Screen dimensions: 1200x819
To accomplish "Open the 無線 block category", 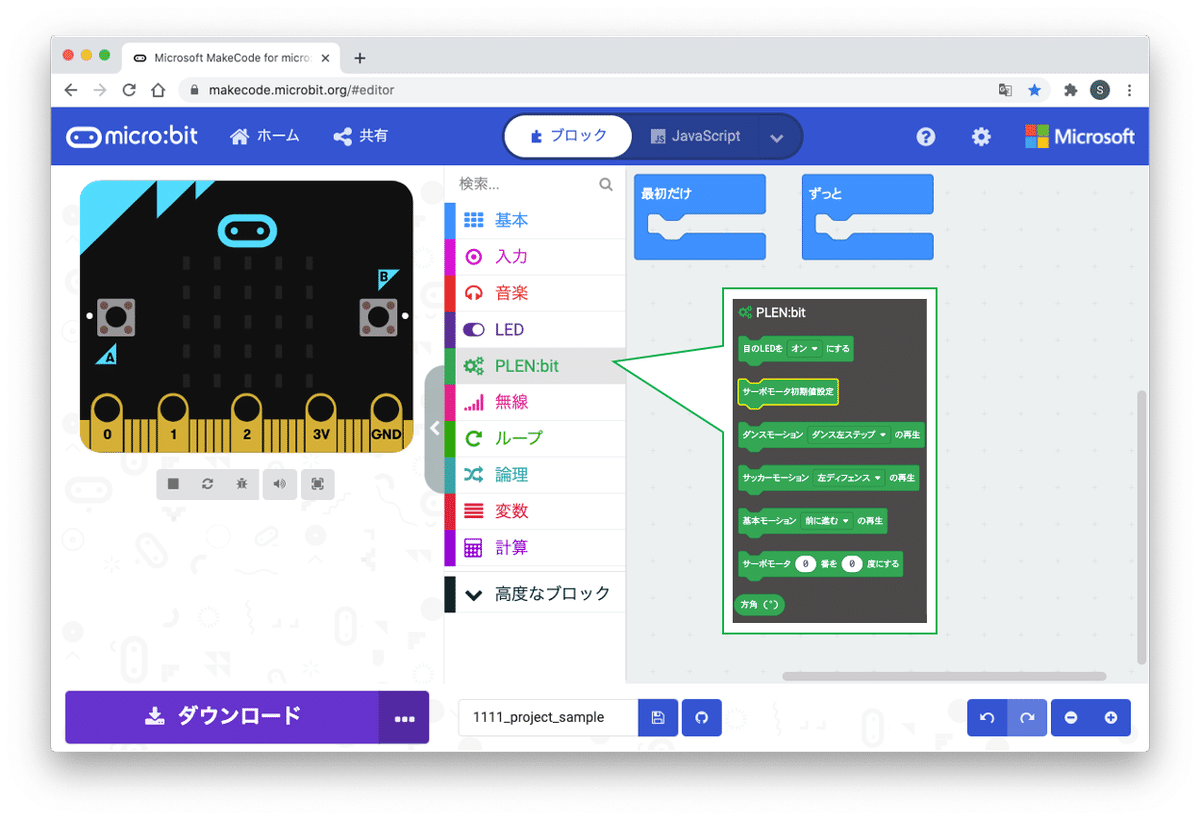I will tap(535, 402).
